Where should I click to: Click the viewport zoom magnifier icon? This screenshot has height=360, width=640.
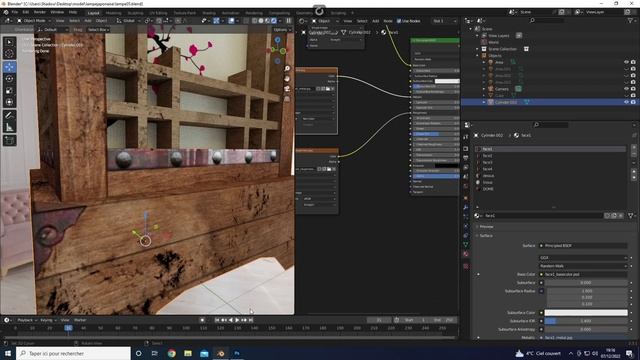tap(287, 69)
